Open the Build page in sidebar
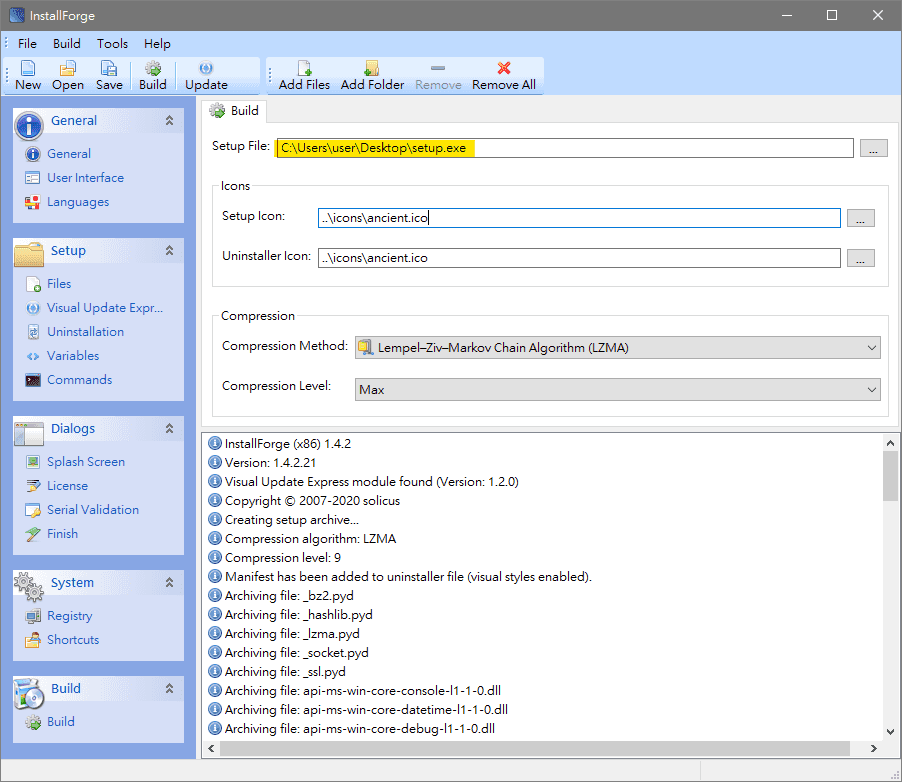902x782 pixels. pyautogui.click(x=60, y=722)
